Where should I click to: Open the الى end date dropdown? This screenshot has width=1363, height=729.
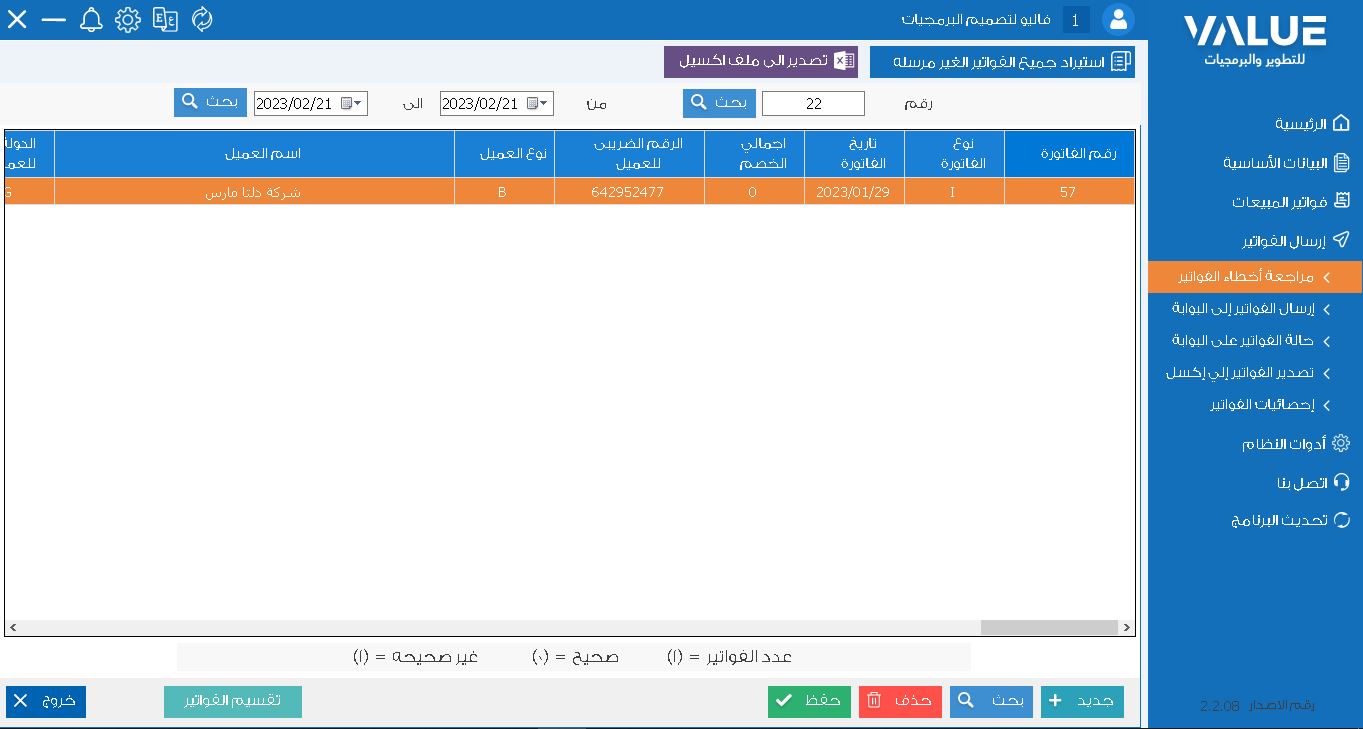[x=357, y=104]
